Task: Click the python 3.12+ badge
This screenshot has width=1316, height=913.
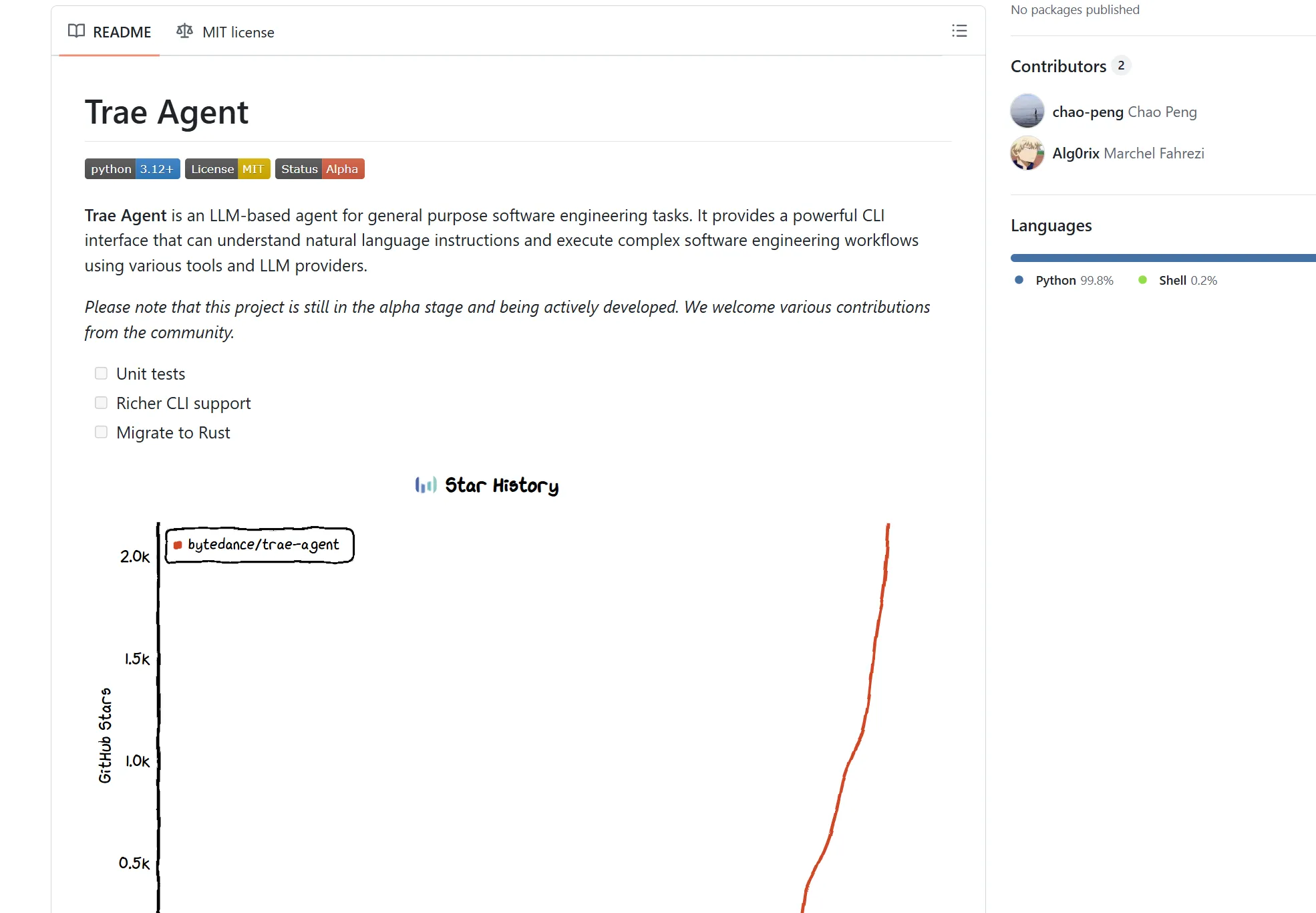Action: tap(132, 169)
